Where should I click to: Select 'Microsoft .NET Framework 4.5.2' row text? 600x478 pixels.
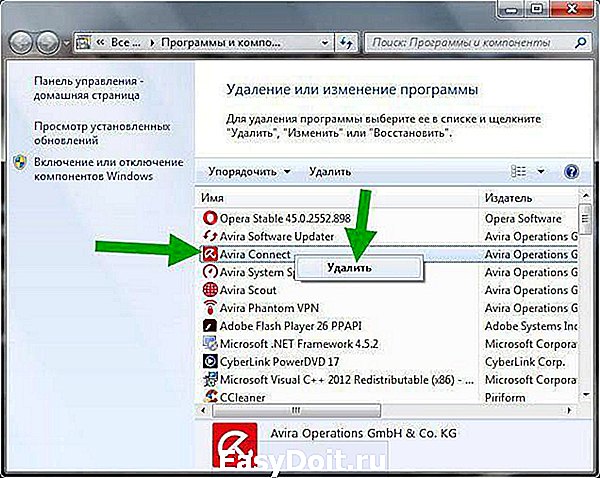click(299, 344)
